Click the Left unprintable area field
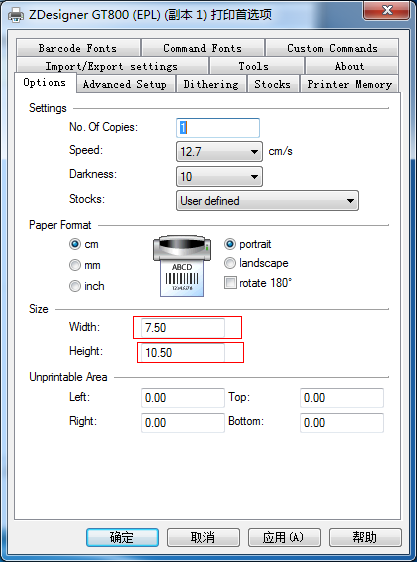 (x=183, y=397)
